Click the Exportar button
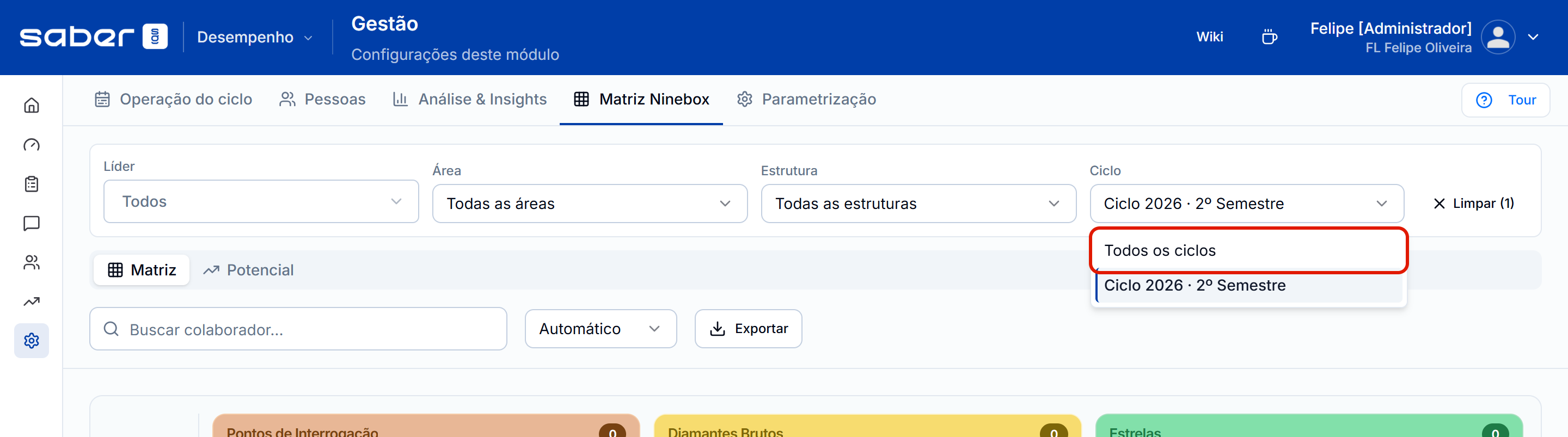The width and height of the screenshot is (1568, 437). 748,329
